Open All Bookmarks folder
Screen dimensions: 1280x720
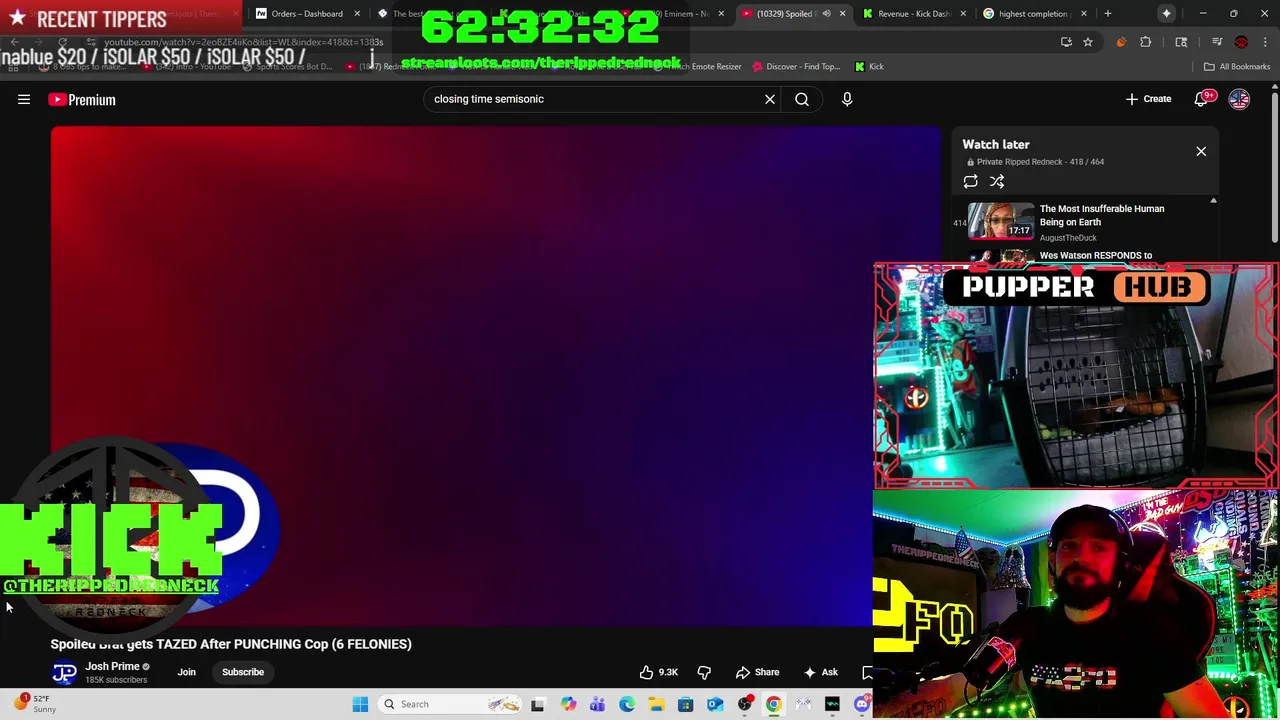1237,67
